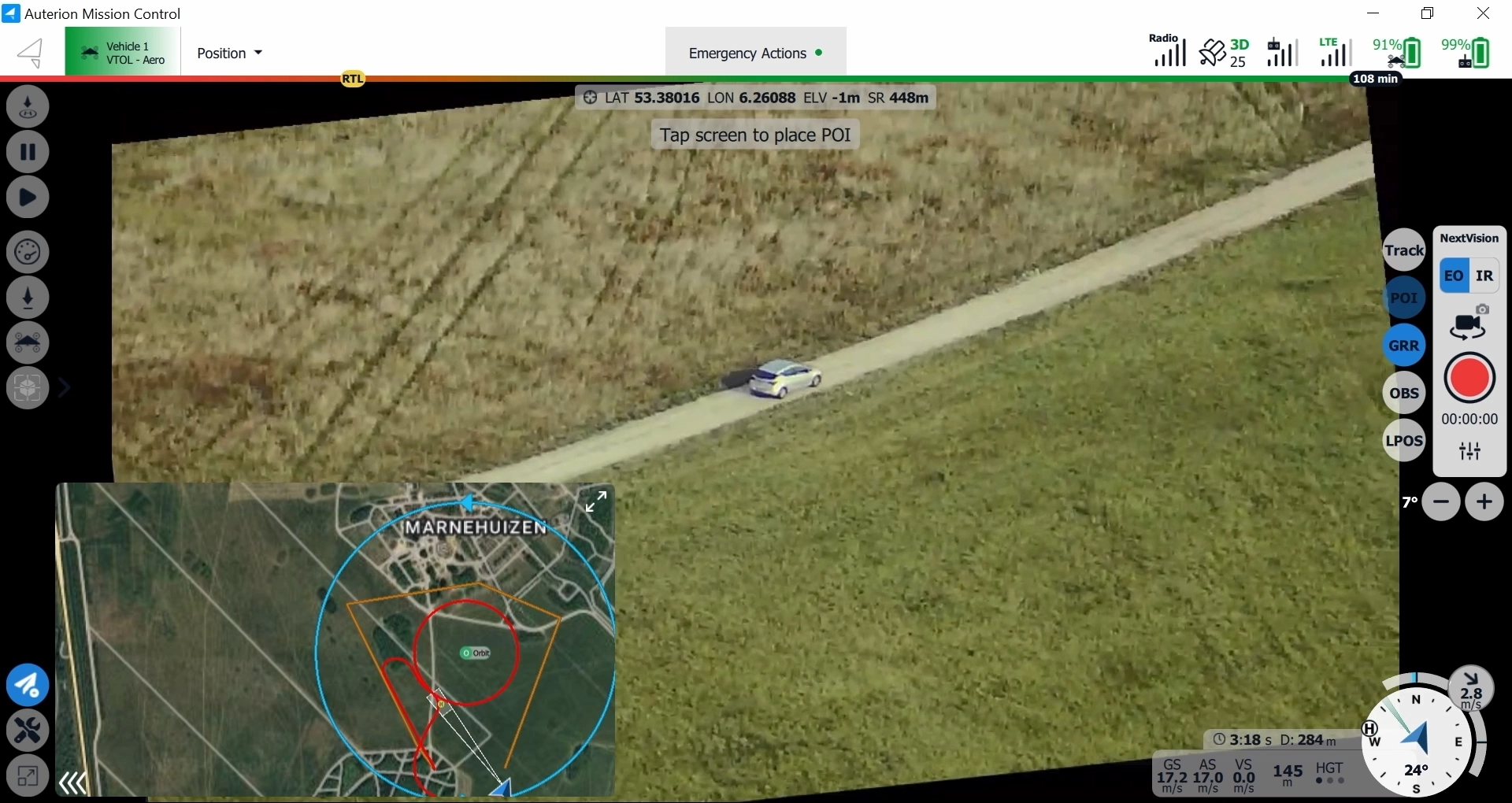This screenshot has height=803, width=1512.
Task: Increase camera zoom with the plus button
Action: point(1484,502)
